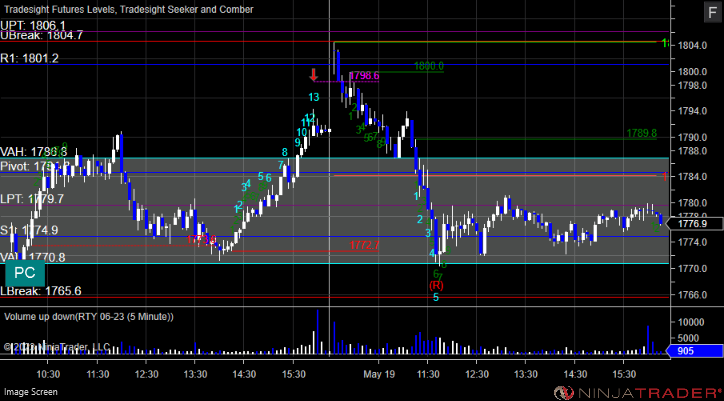Screen dimensions: 724x401
Task: Click 10000 on the volume axis
Action: [691, 322]
